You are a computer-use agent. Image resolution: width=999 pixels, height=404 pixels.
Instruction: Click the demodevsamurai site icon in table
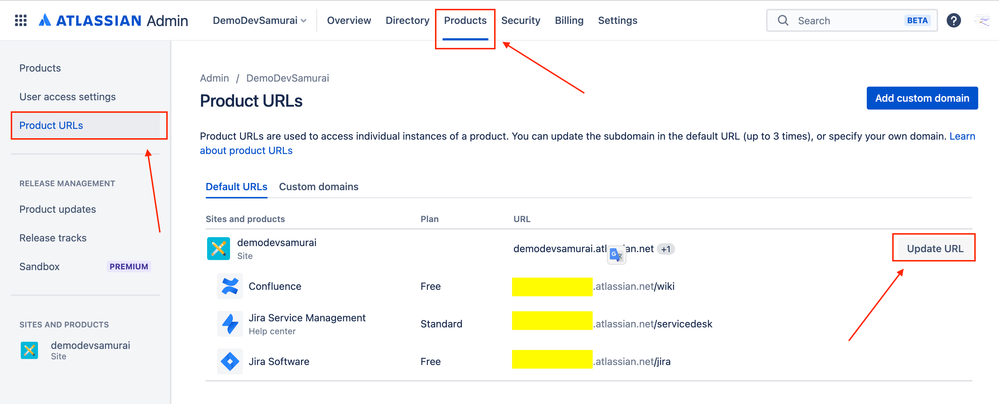(x=218, y=249)
